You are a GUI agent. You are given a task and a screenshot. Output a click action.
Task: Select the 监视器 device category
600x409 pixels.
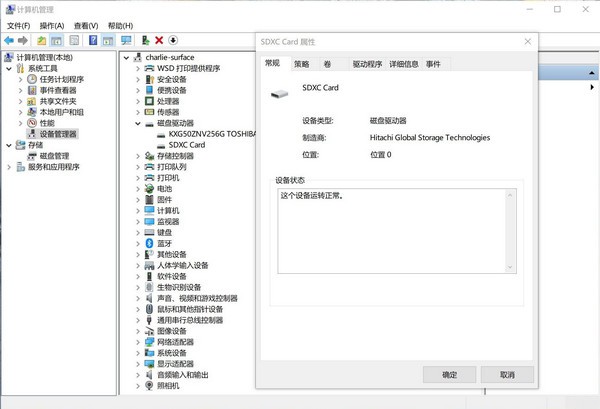pos(168,222)
